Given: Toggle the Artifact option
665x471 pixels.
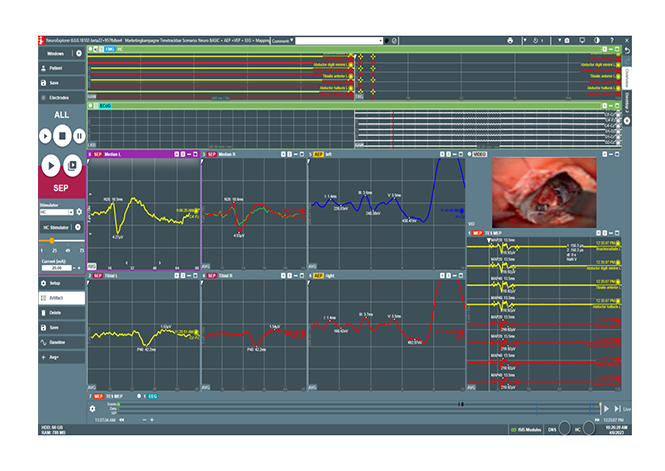Looking at the screenshot, I should pyautogui.click(x=59, y=297).
